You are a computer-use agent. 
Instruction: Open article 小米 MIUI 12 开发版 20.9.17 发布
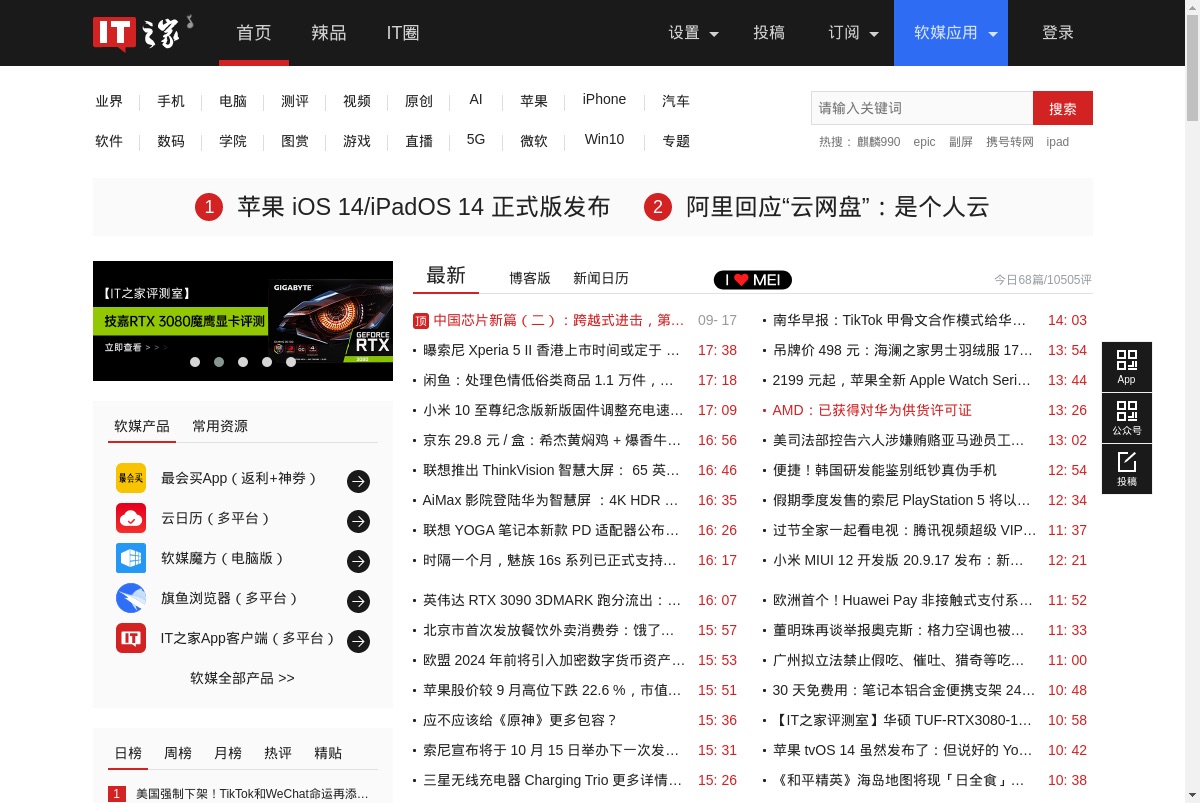(898, 560)
